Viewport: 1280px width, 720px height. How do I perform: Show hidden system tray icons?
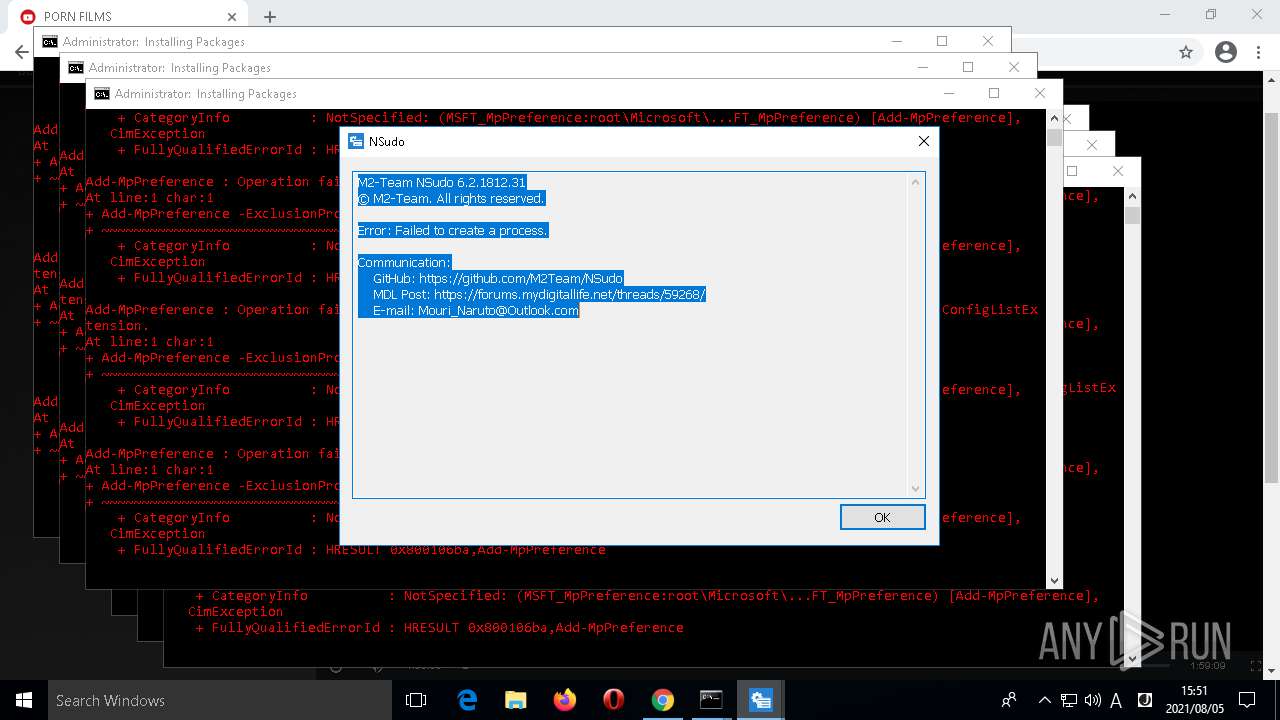(x=1045, y=700)
